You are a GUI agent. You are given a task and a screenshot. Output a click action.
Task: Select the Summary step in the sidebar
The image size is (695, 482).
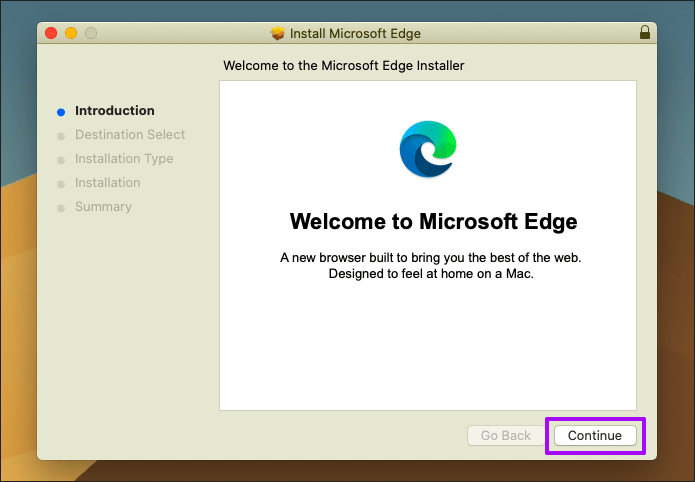[x=103, y=207]
